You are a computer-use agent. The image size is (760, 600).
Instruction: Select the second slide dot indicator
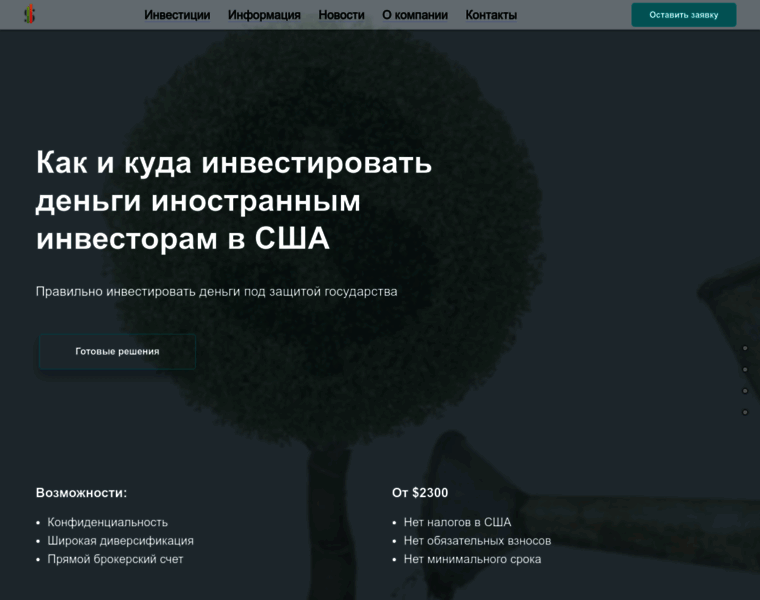[x=745, y=369]
